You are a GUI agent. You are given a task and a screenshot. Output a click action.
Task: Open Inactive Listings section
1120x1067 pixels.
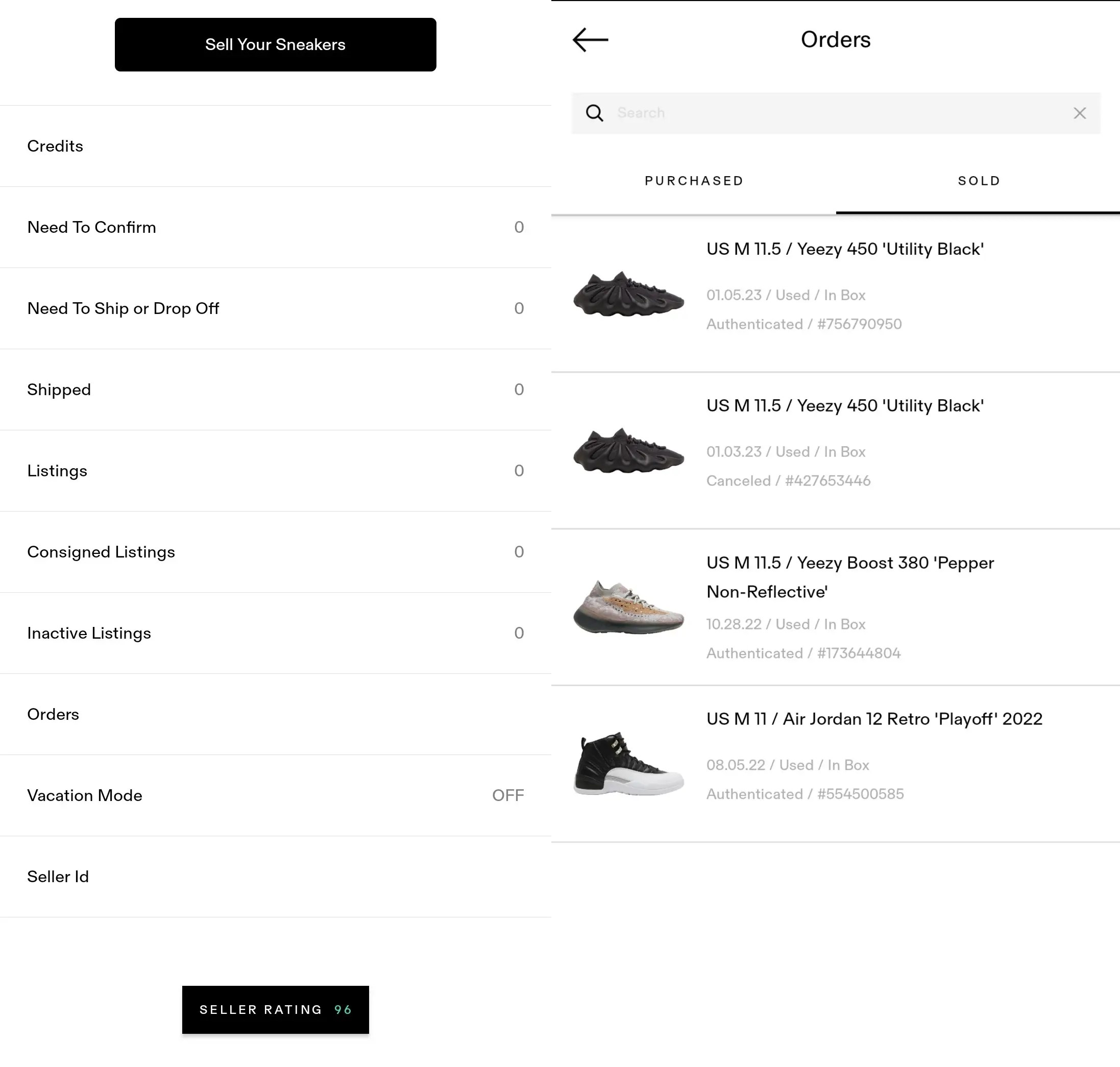275,633
